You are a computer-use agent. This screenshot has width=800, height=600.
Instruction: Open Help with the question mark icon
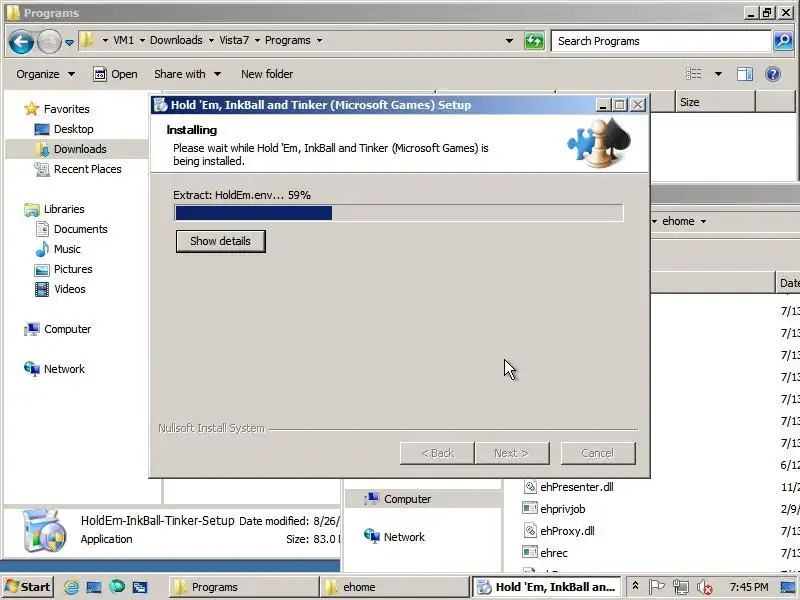point(773,74)
